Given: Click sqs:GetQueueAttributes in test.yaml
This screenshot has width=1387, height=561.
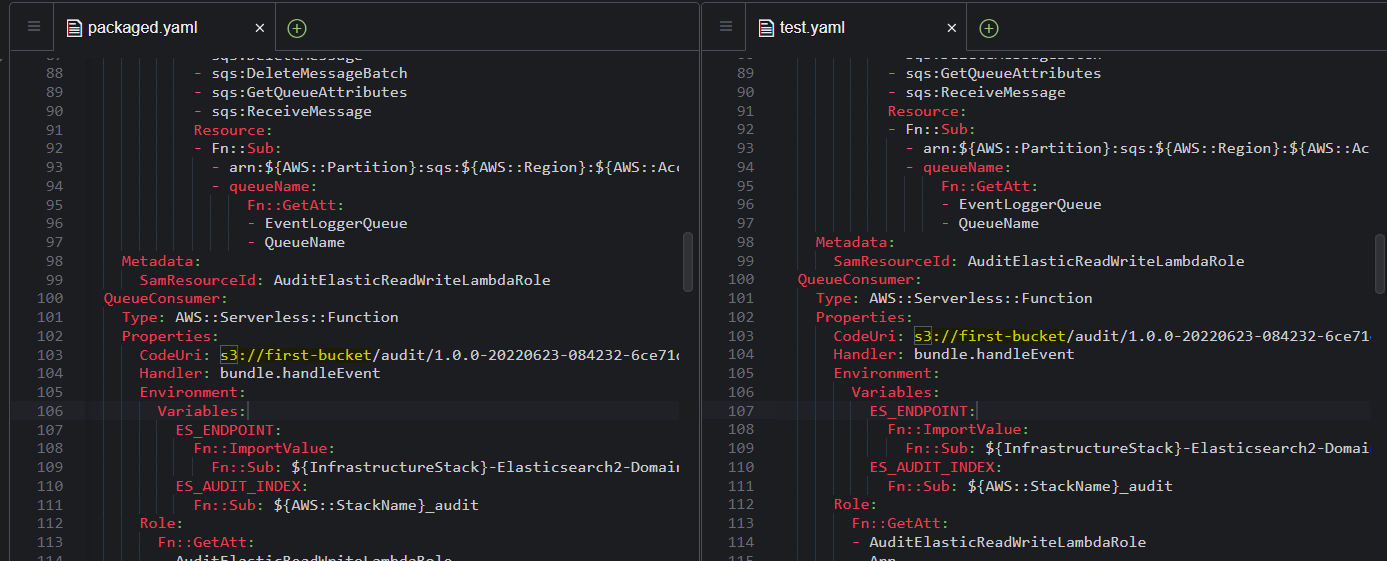Looking at the screenshot, I should coord(1003,73).
